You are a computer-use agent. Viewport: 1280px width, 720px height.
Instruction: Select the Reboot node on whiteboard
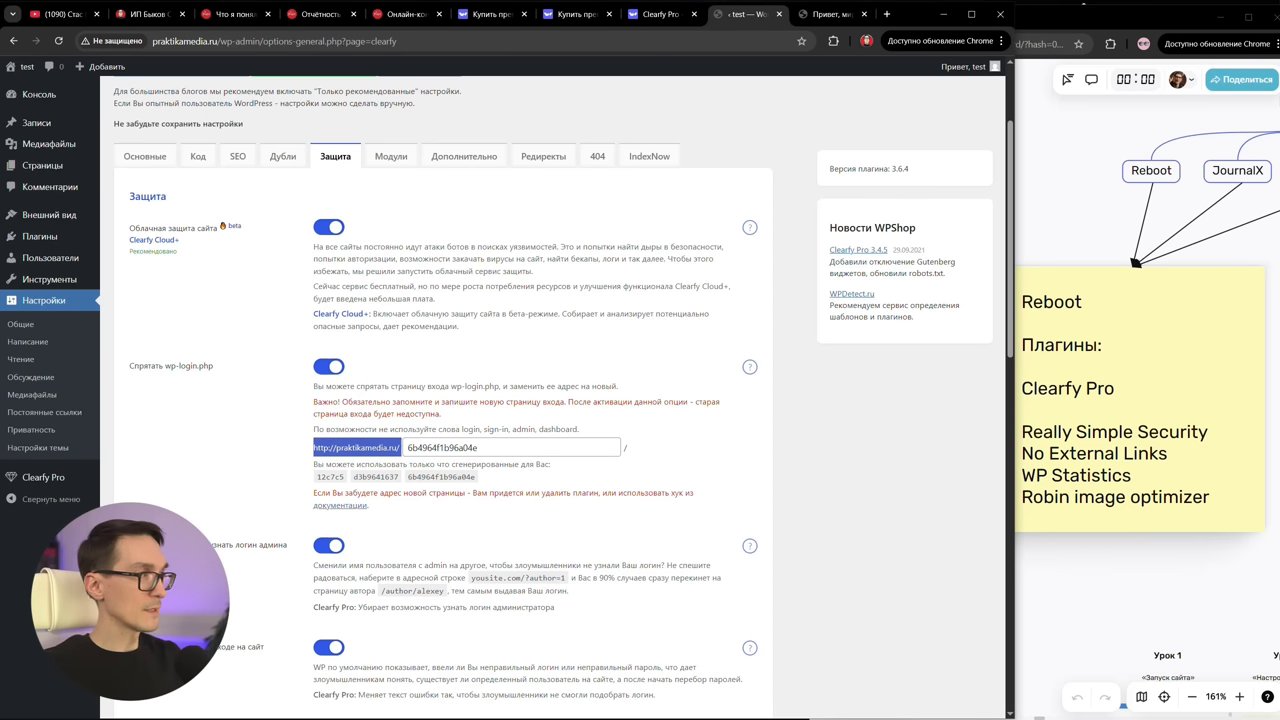pos(1151,171)
